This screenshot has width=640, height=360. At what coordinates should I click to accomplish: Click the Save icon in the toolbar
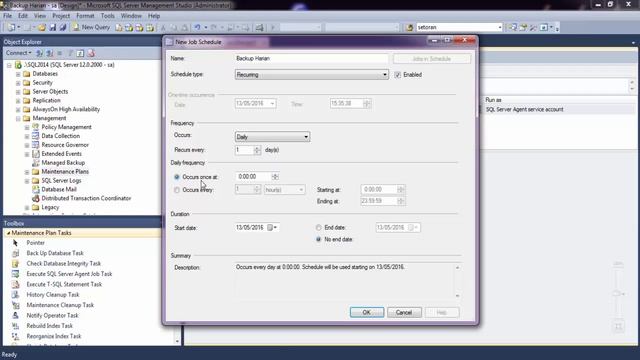[53, 27]
